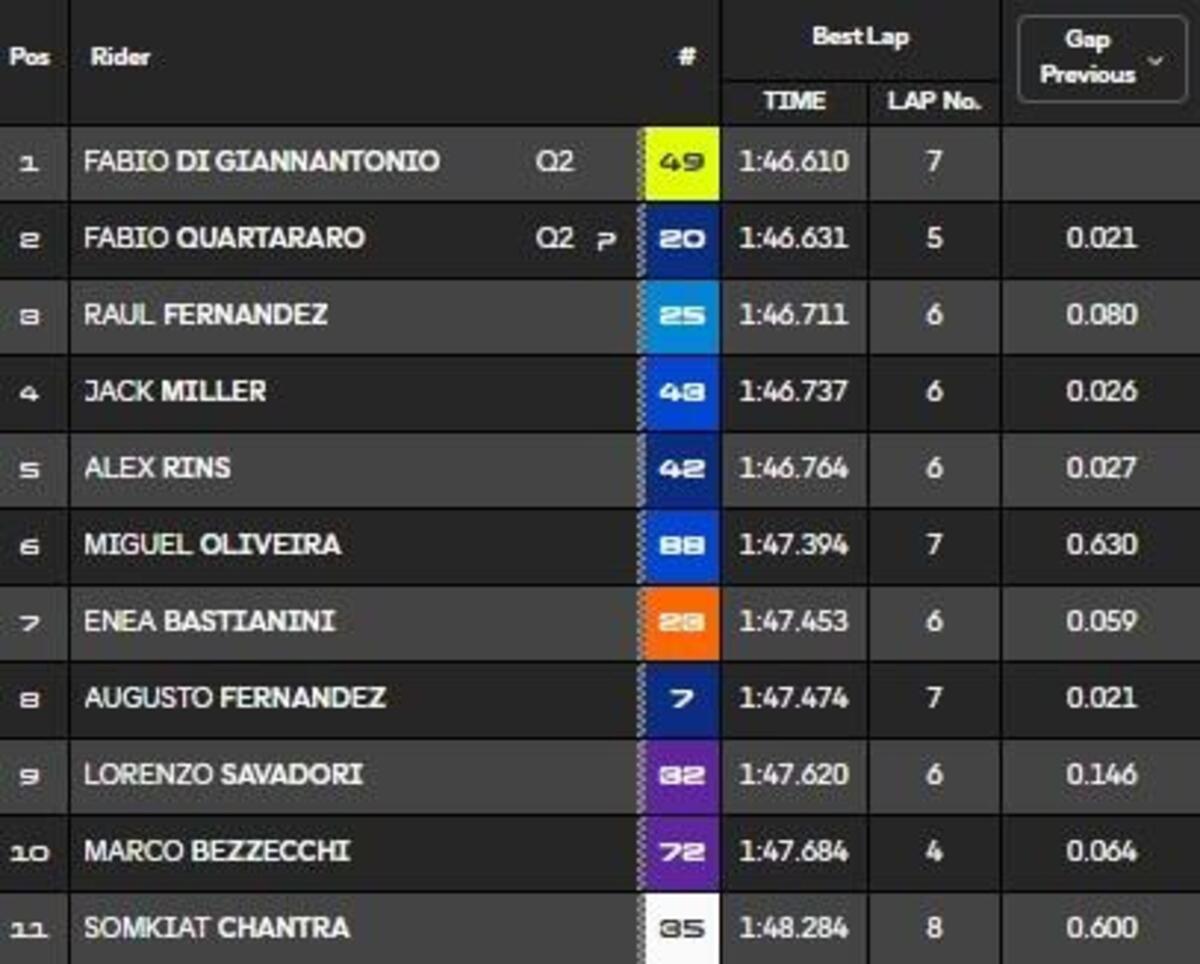
Task: Sort by the Pos column header
Action: (29, 57)
